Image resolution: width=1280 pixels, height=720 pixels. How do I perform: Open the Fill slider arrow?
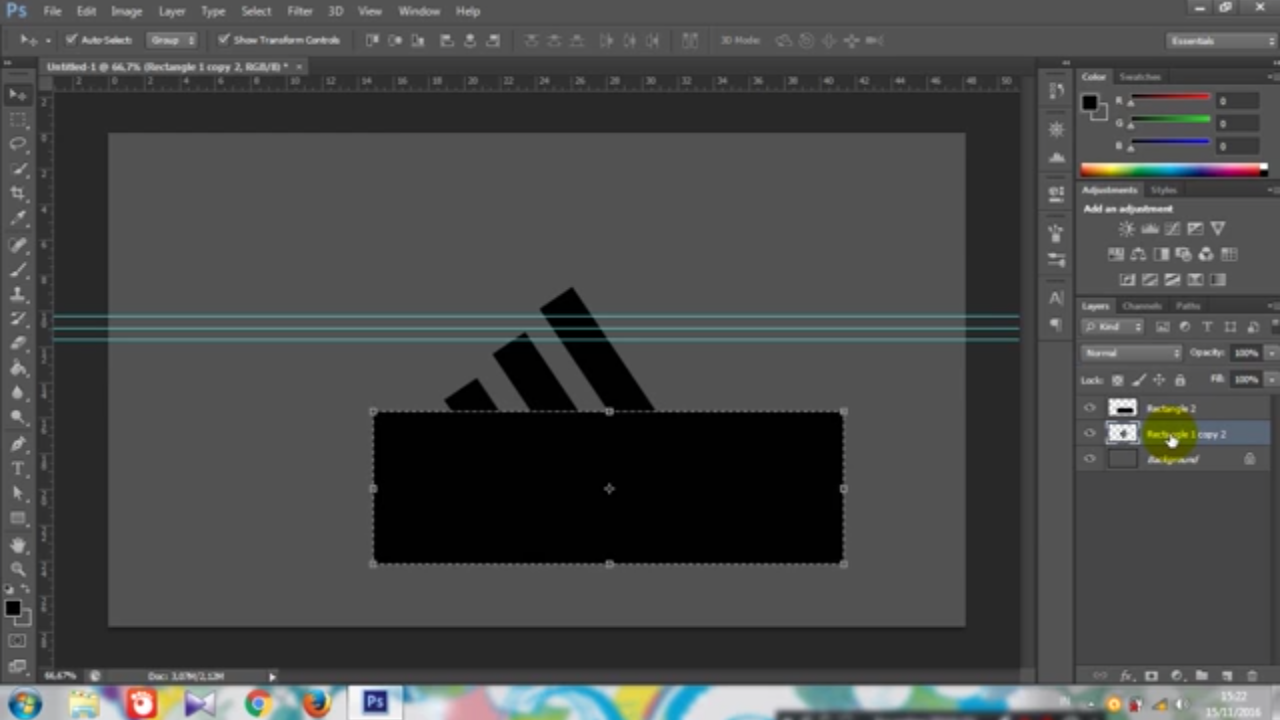click(1271, 380)
